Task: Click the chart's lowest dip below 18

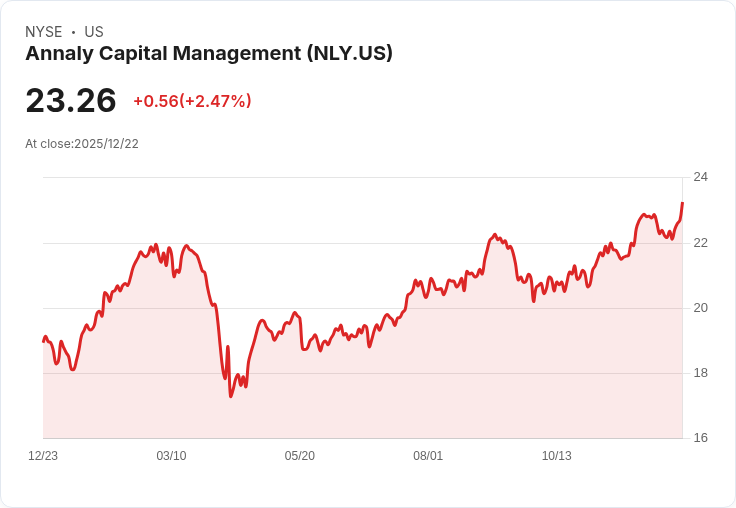Action: click(230, 396)
